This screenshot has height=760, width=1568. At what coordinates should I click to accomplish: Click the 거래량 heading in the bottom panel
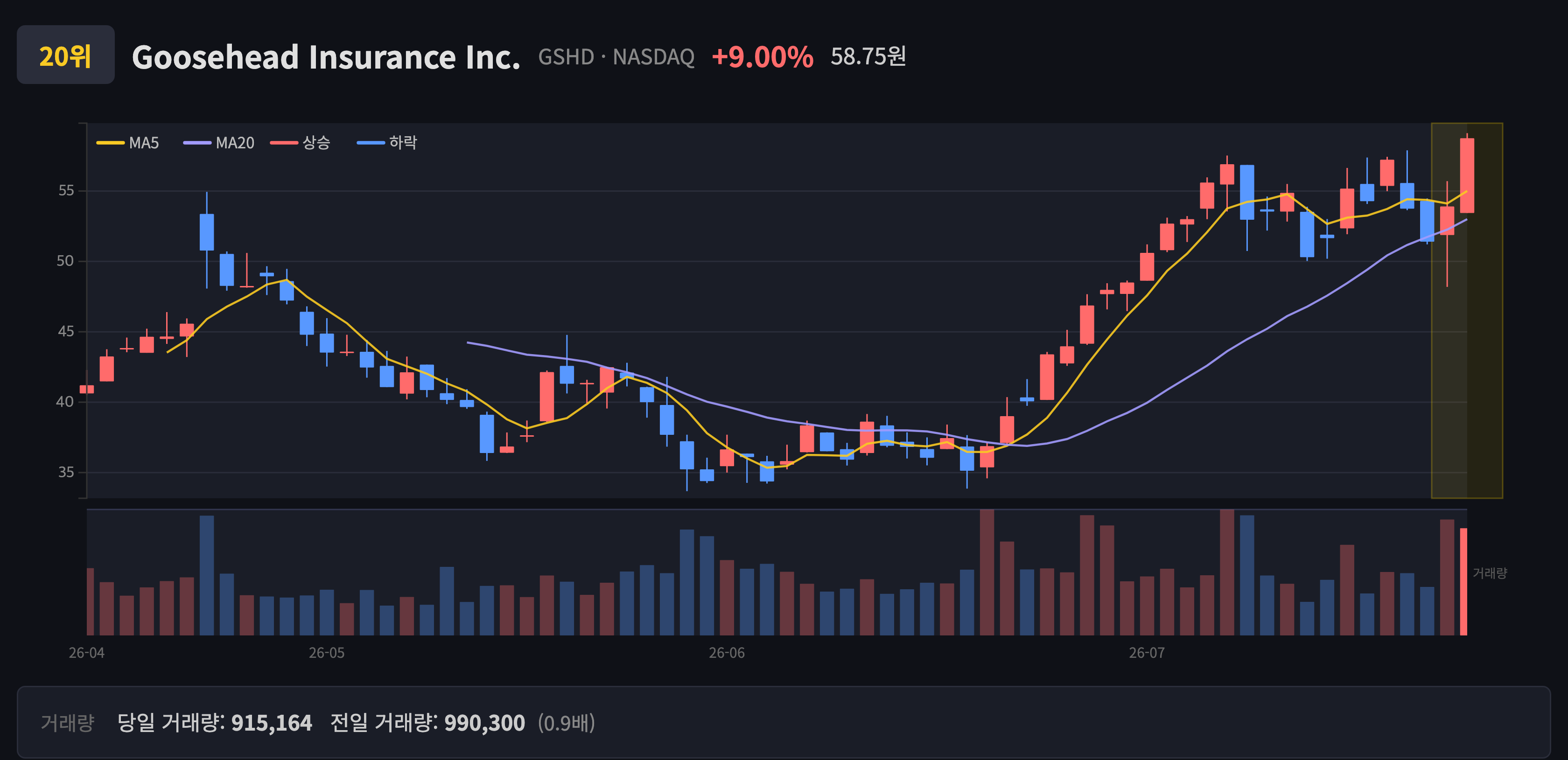pos(68,723)
